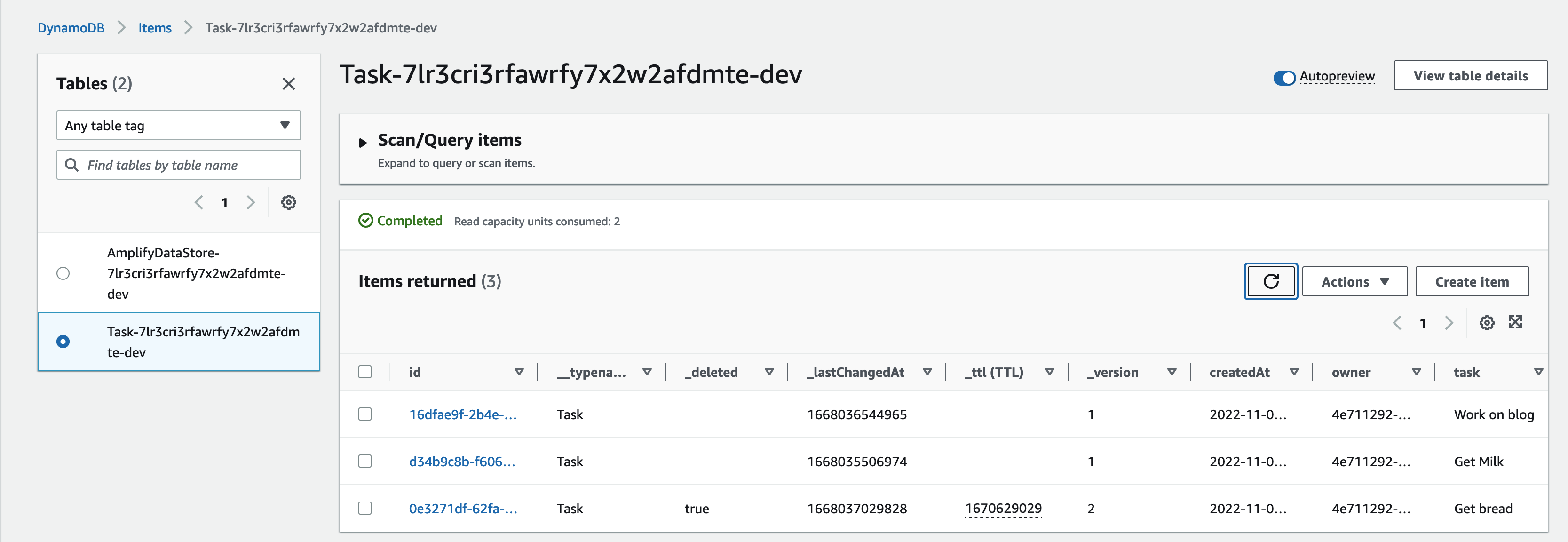
Task: Select all items header checkbox
Action: tap(365, 372)
